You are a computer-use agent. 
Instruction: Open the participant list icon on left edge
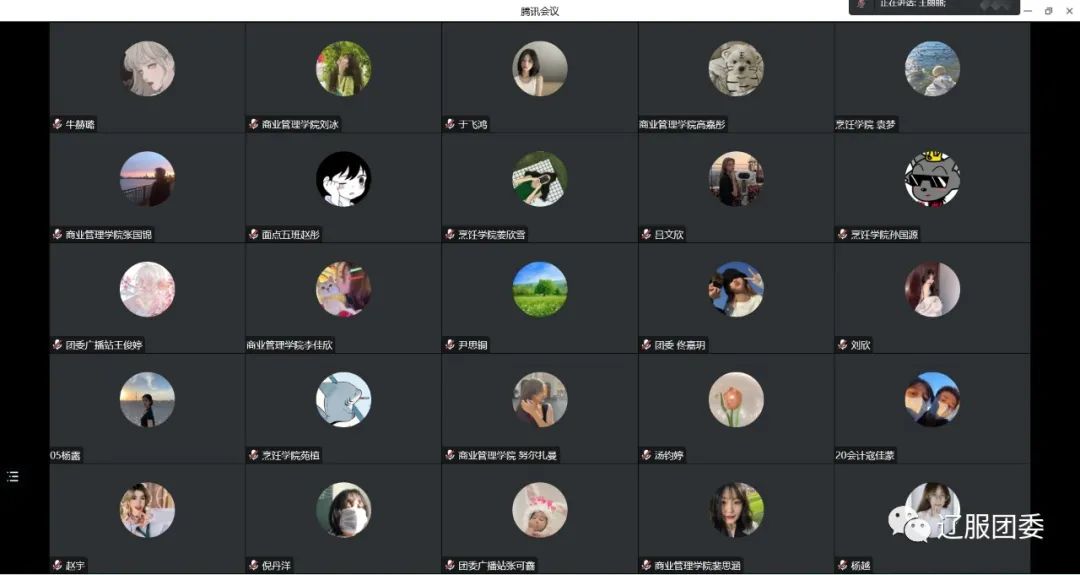[x=12, y=477]
